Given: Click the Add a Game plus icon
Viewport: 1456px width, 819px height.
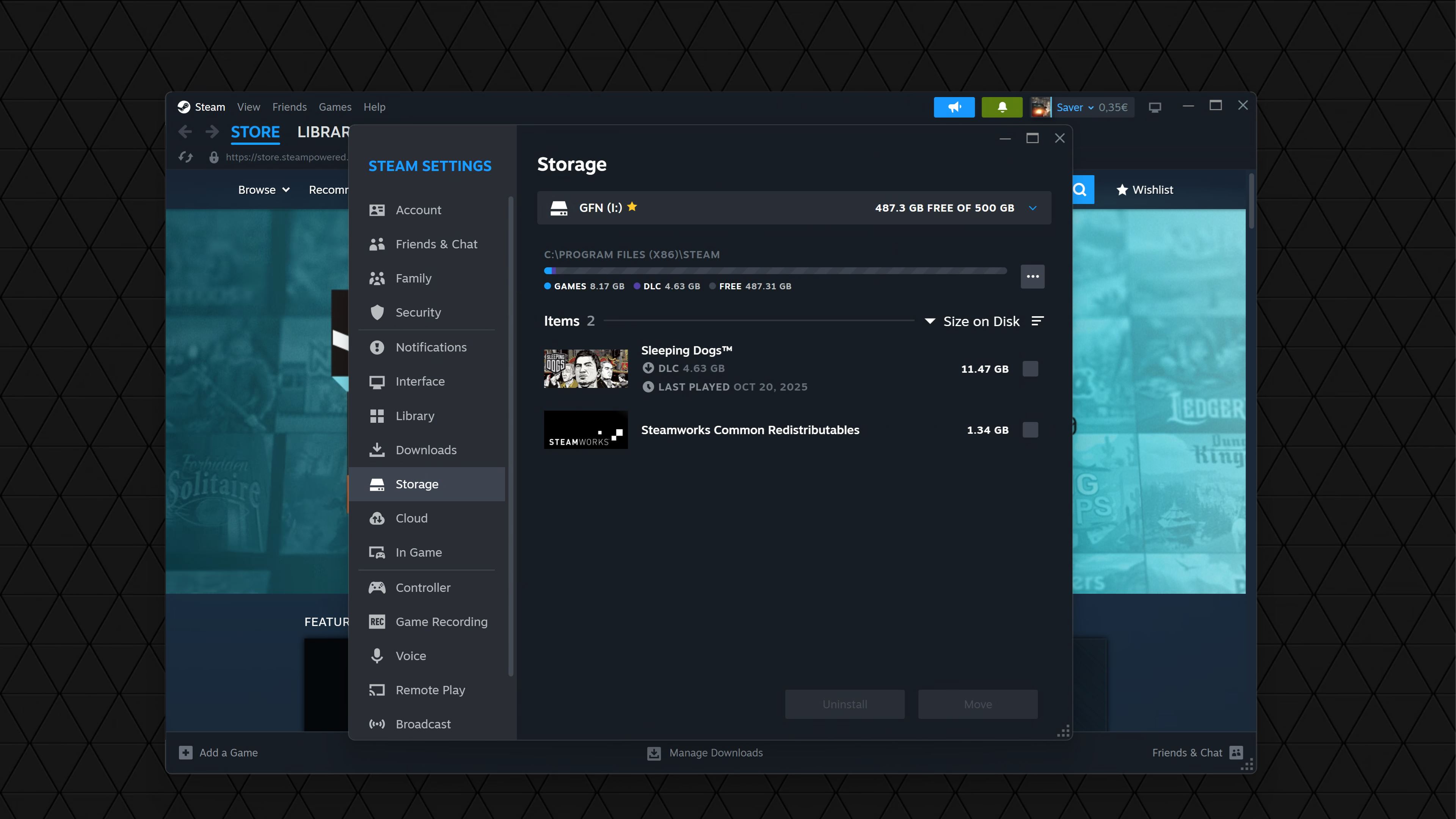Looking at the screenshot, I should [x=185, y=753].
